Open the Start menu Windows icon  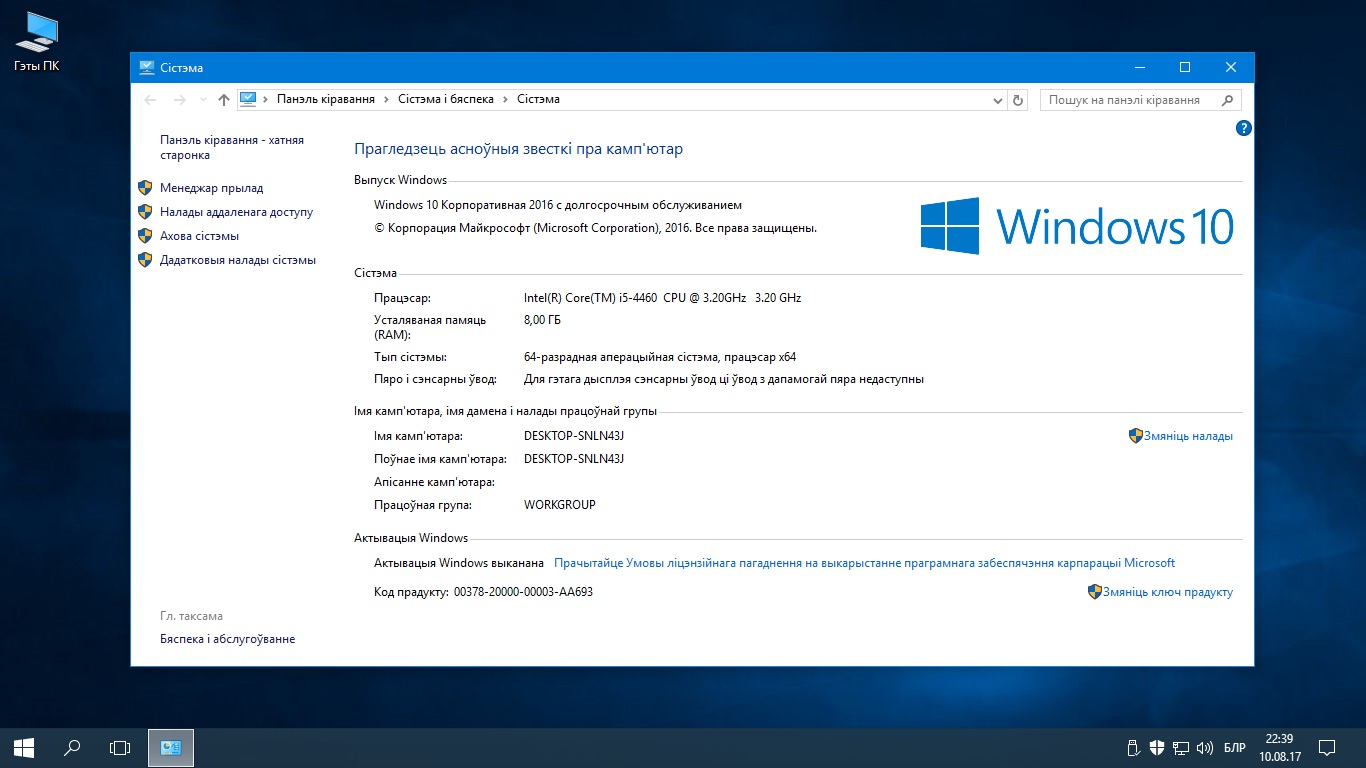[24, 747]
